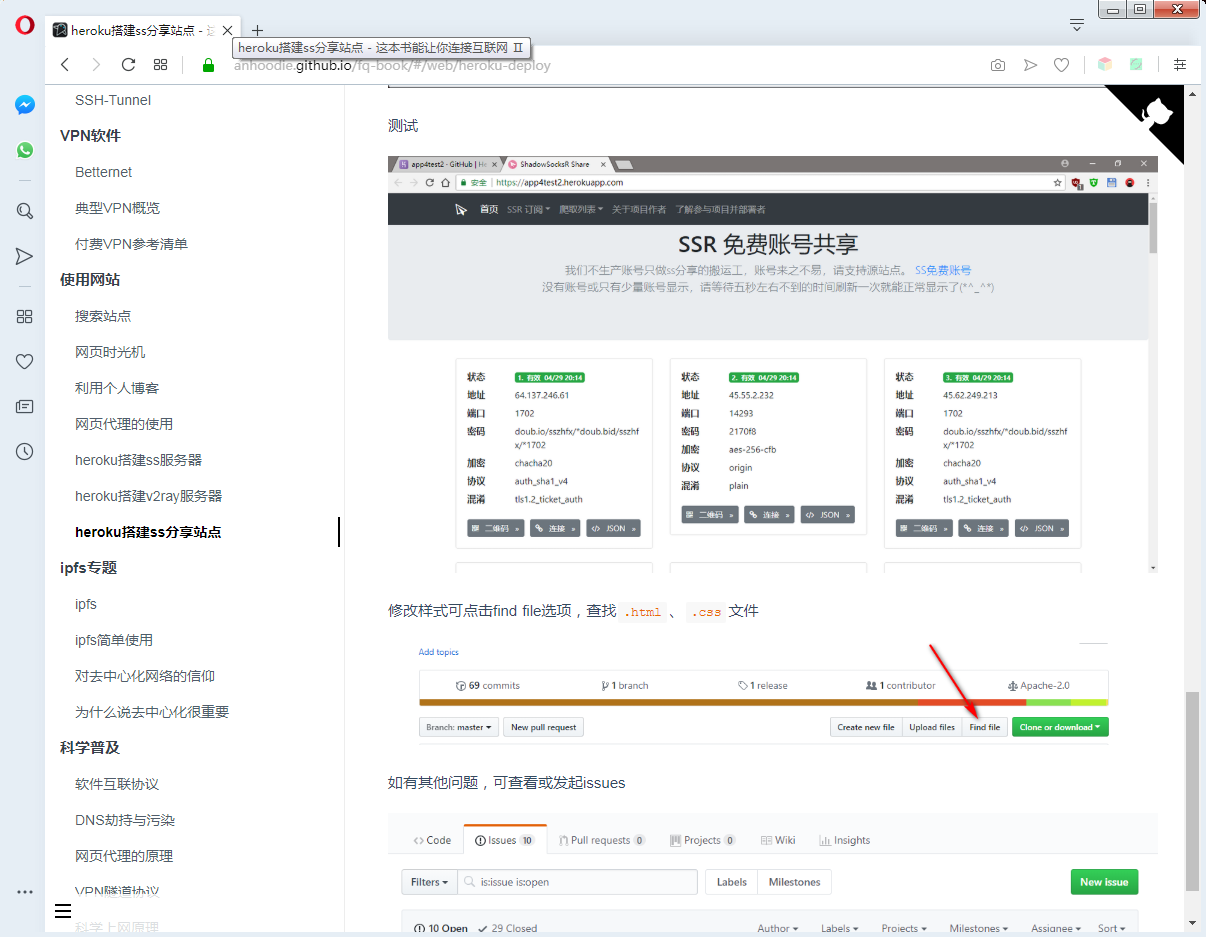
Task: Click the VPN软件 section heading
Action: pyautogui.click(x=90, y=136)
